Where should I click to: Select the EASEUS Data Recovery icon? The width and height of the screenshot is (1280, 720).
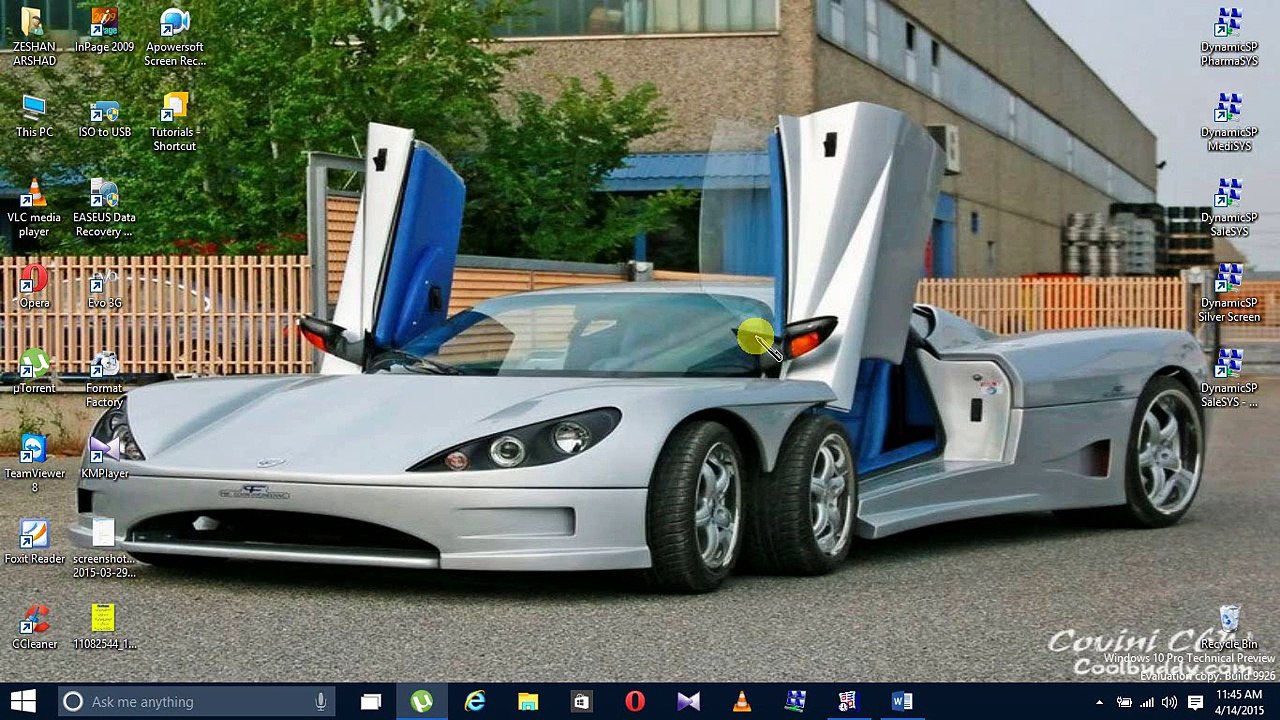[104, 209]
